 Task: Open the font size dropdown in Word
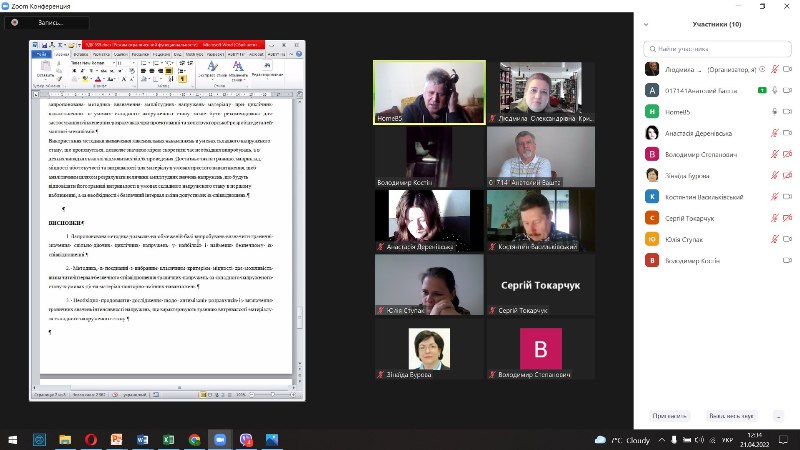pos(134,63)
